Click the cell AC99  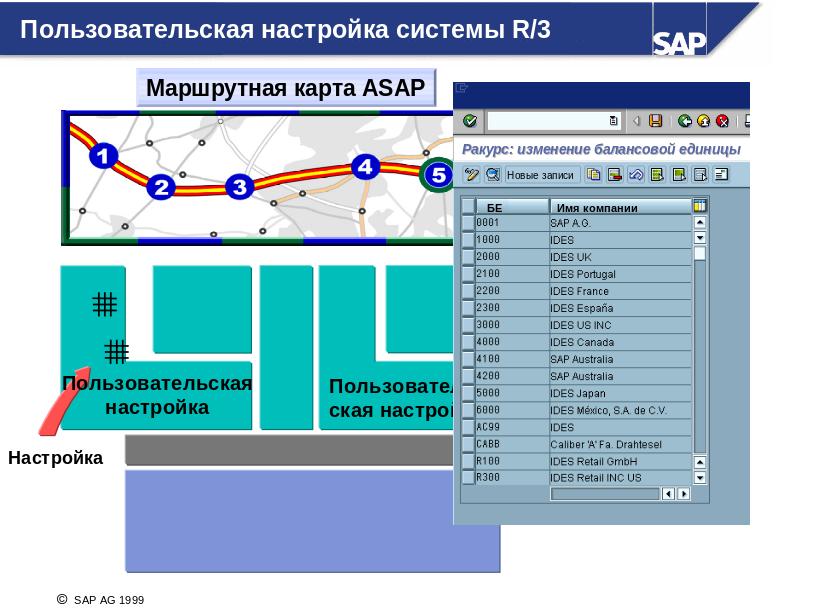pyautogui.click(x=512, y=427)
